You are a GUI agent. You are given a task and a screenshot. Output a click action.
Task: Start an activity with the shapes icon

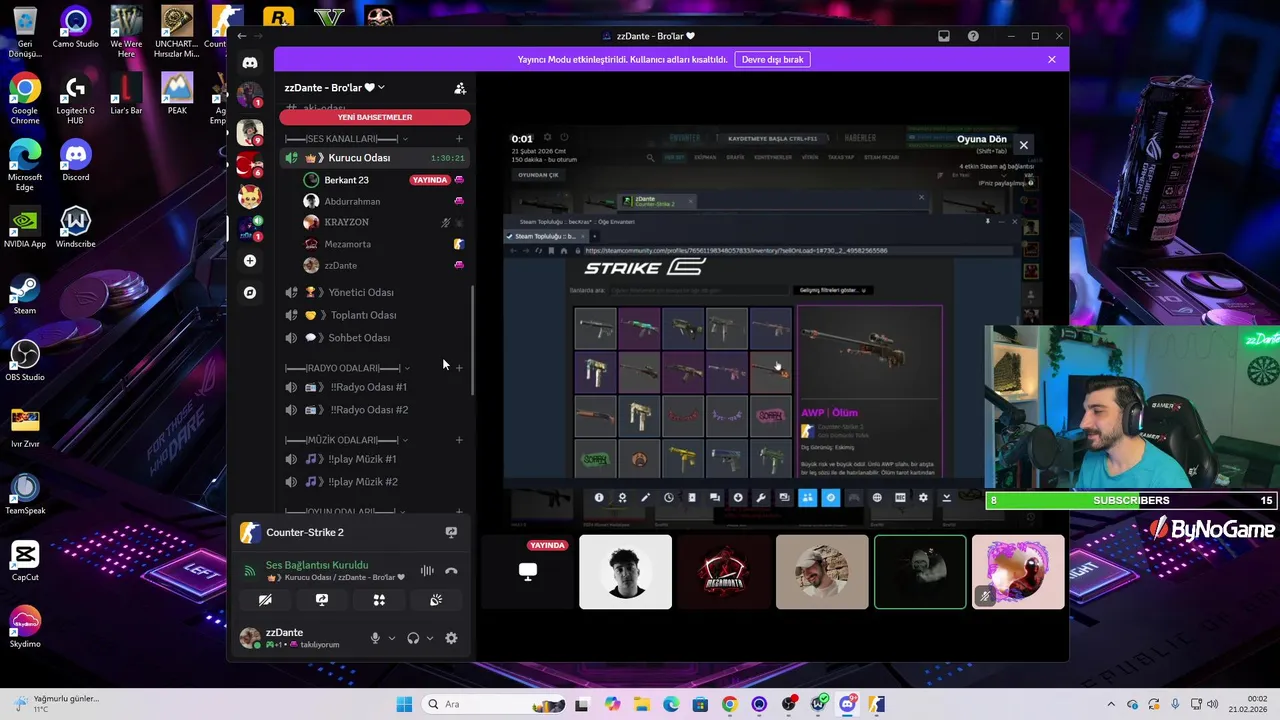click(379, 600)
